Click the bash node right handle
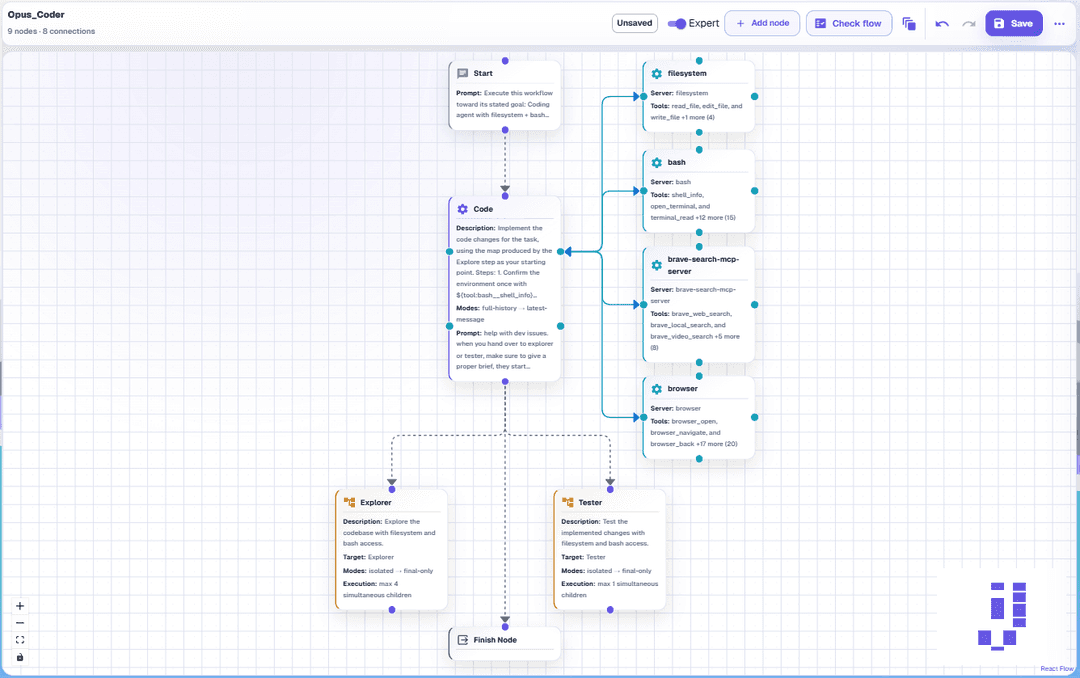Image resolution: width=1080 pixels, height=678 pixels. (754, 191)
